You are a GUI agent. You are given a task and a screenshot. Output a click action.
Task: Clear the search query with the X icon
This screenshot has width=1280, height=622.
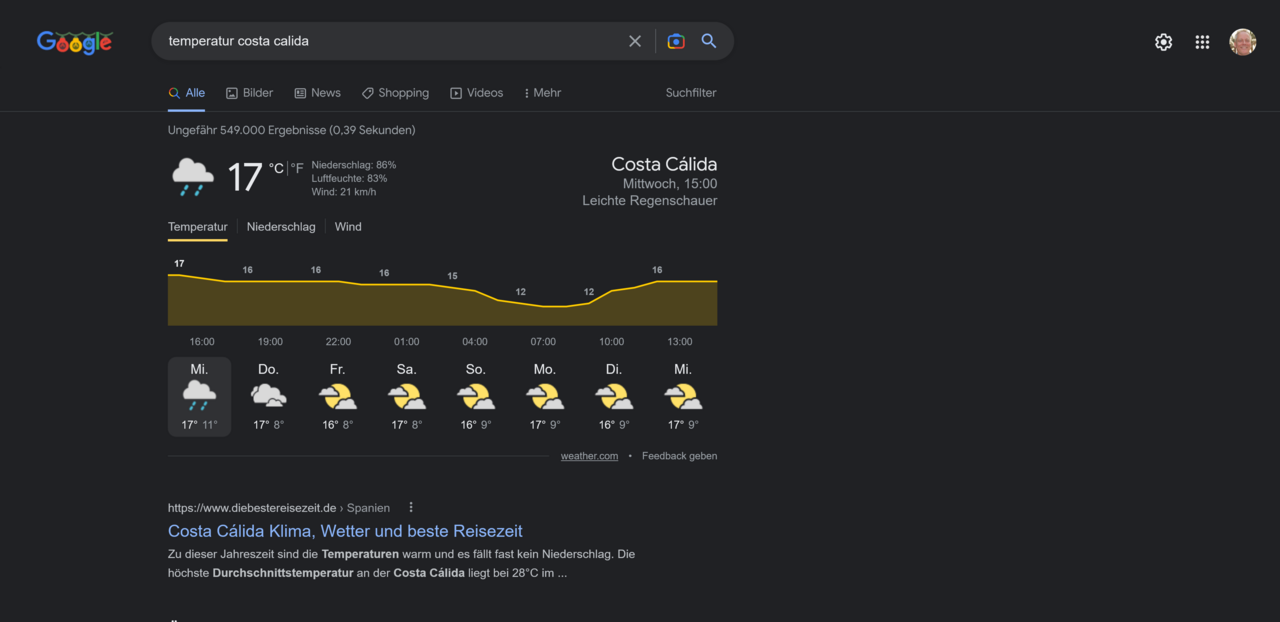coord(635,41)
